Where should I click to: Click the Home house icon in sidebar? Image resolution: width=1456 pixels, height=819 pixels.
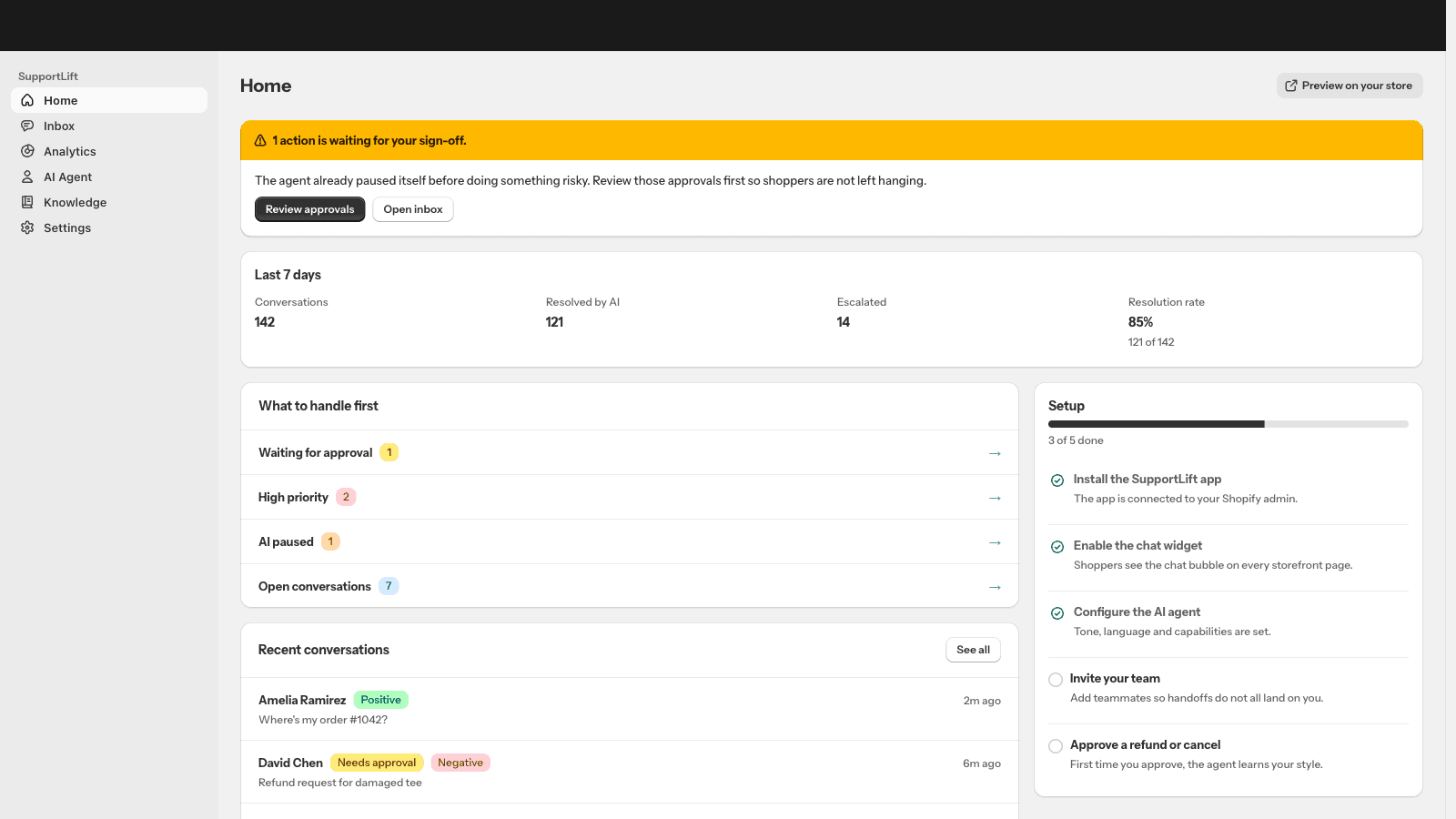(x=27, y=100)
